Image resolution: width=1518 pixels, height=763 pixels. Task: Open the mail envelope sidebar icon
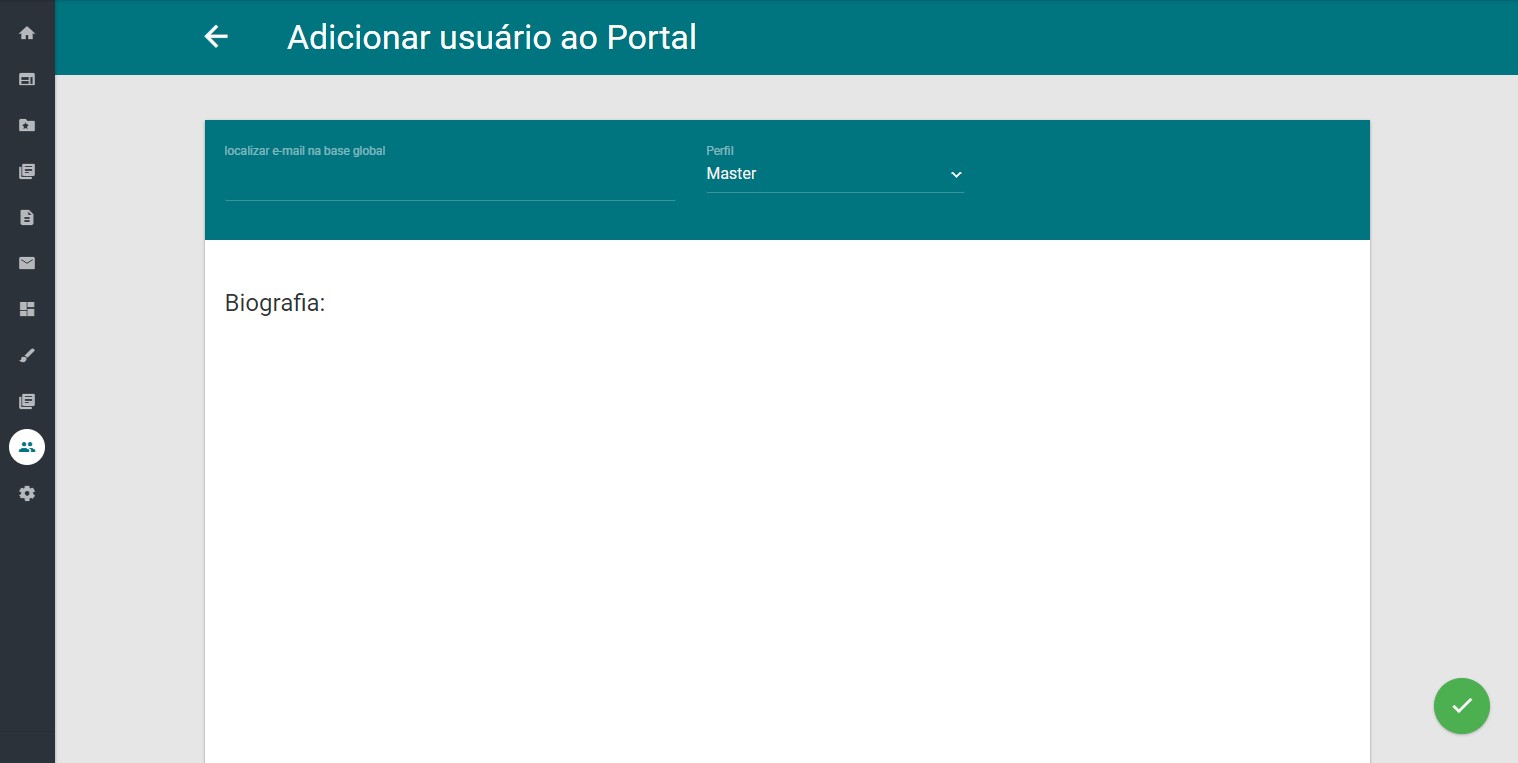point(27,263)
